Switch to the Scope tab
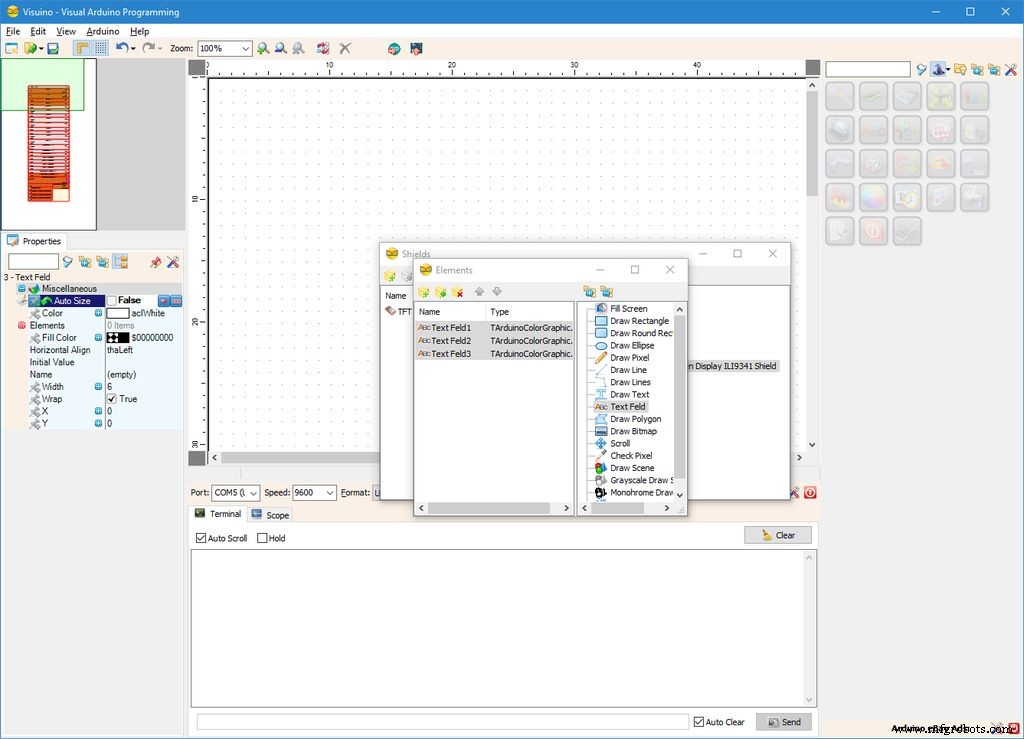1024x739 pixels. 270,515
